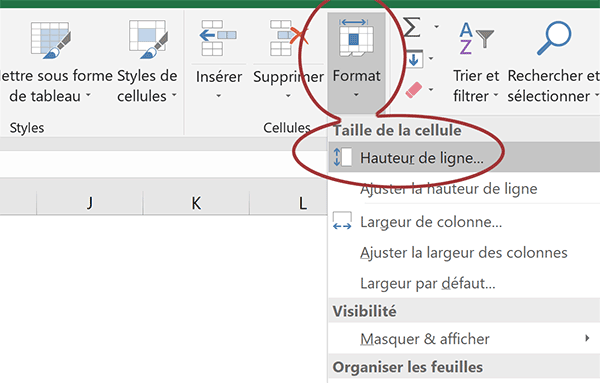Viewport: 600px width, 383px height.
Task: Expand the Supprimer dropdown arrow
Action: [x=288, y=96]
